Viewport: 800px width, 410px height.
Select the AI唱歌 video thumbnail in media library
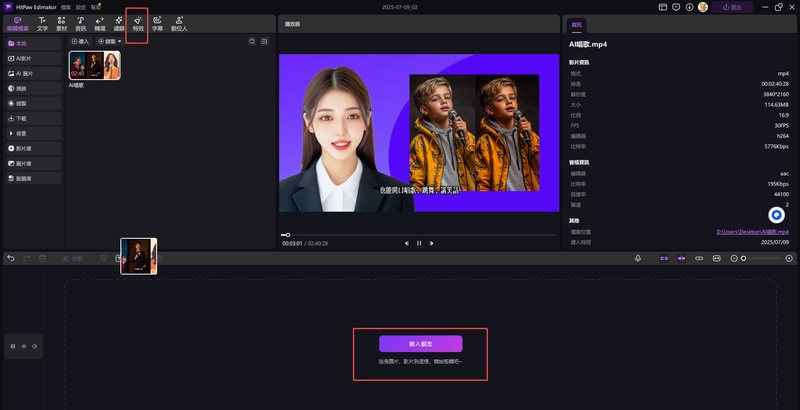click(95, 65)
